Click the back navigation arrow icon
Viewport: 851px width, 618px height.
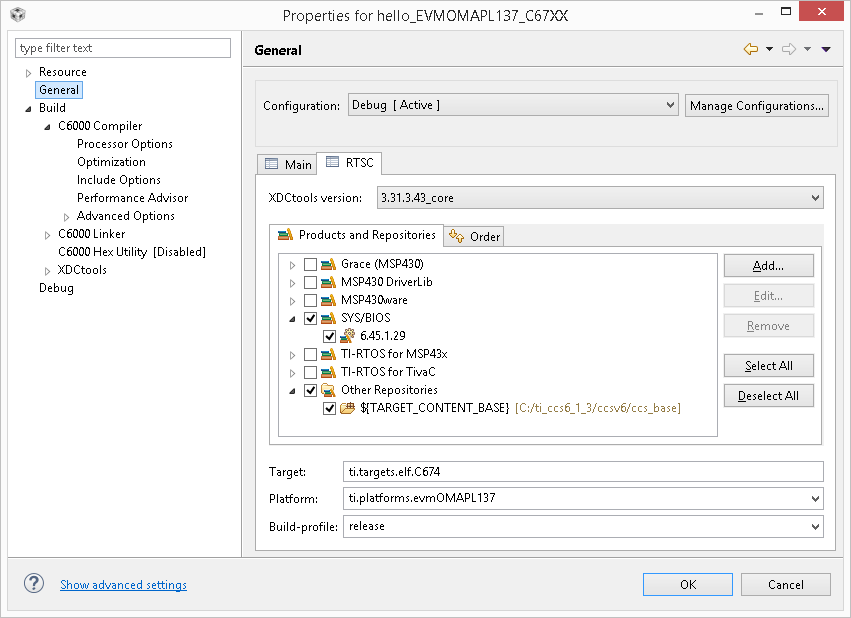click(x=750, y=49)
